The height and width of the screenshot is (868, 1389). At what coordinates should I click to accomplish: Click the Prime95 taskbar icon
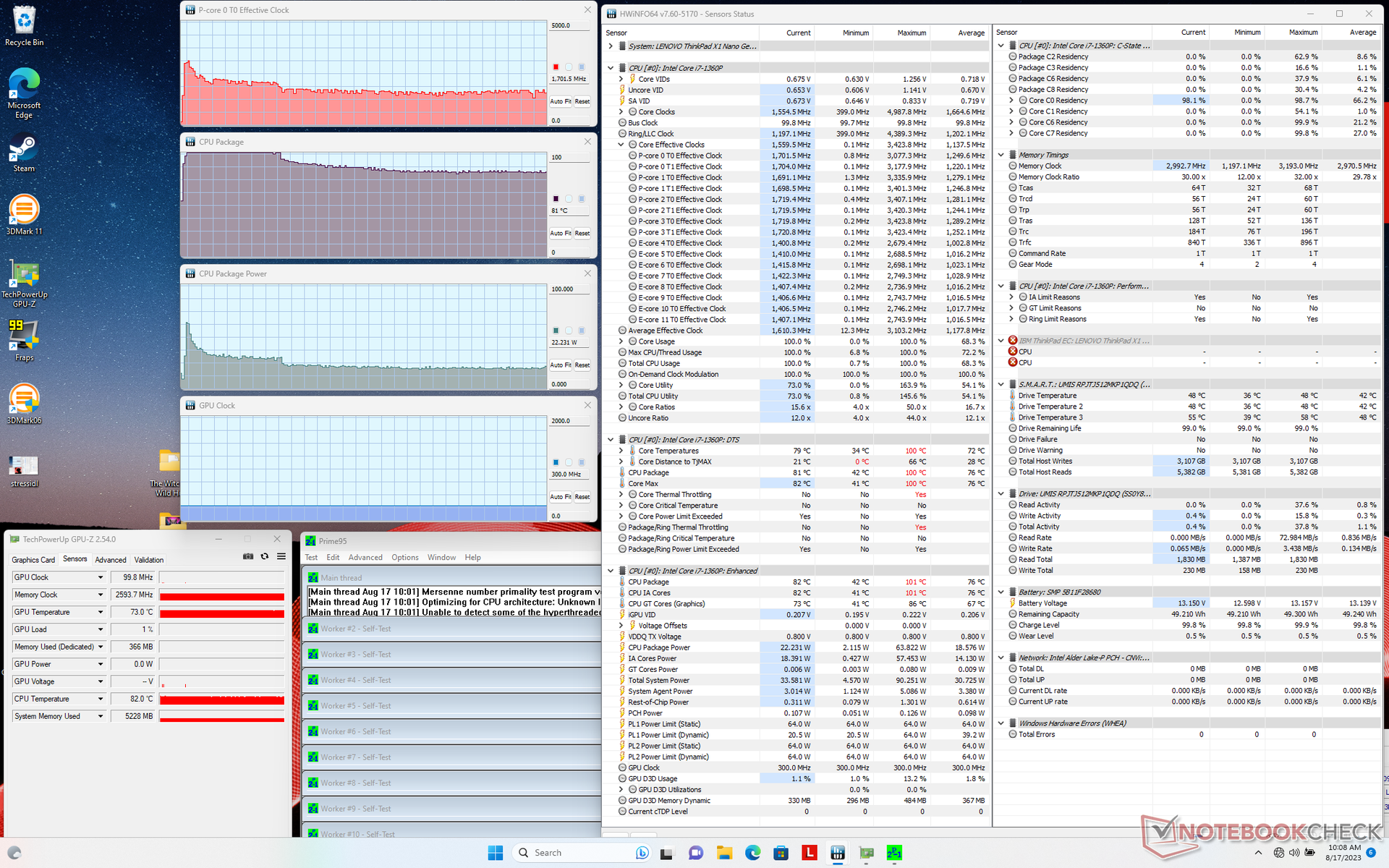click(x=894, y=853)
